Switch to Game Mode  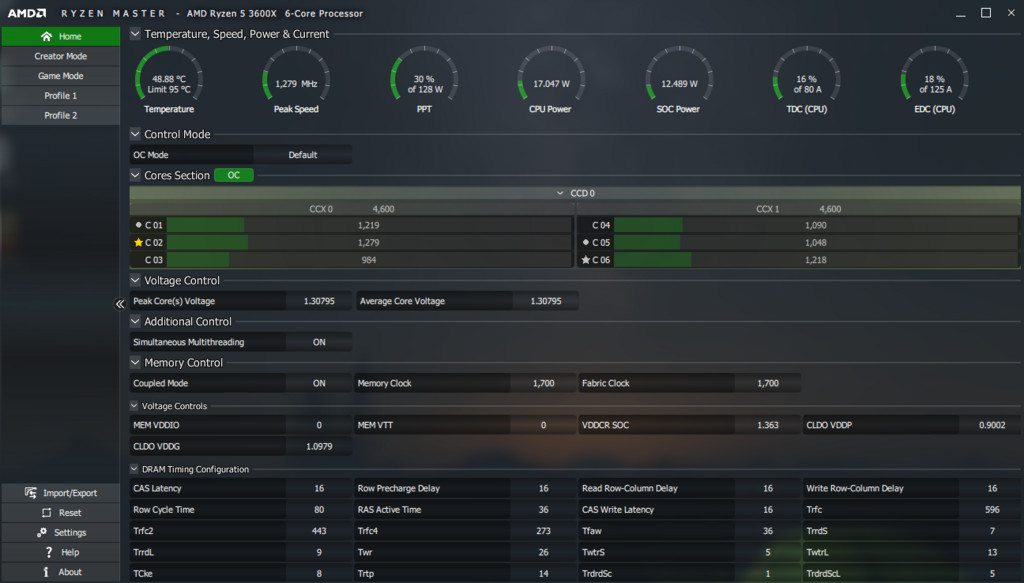(x=61, y=76)
